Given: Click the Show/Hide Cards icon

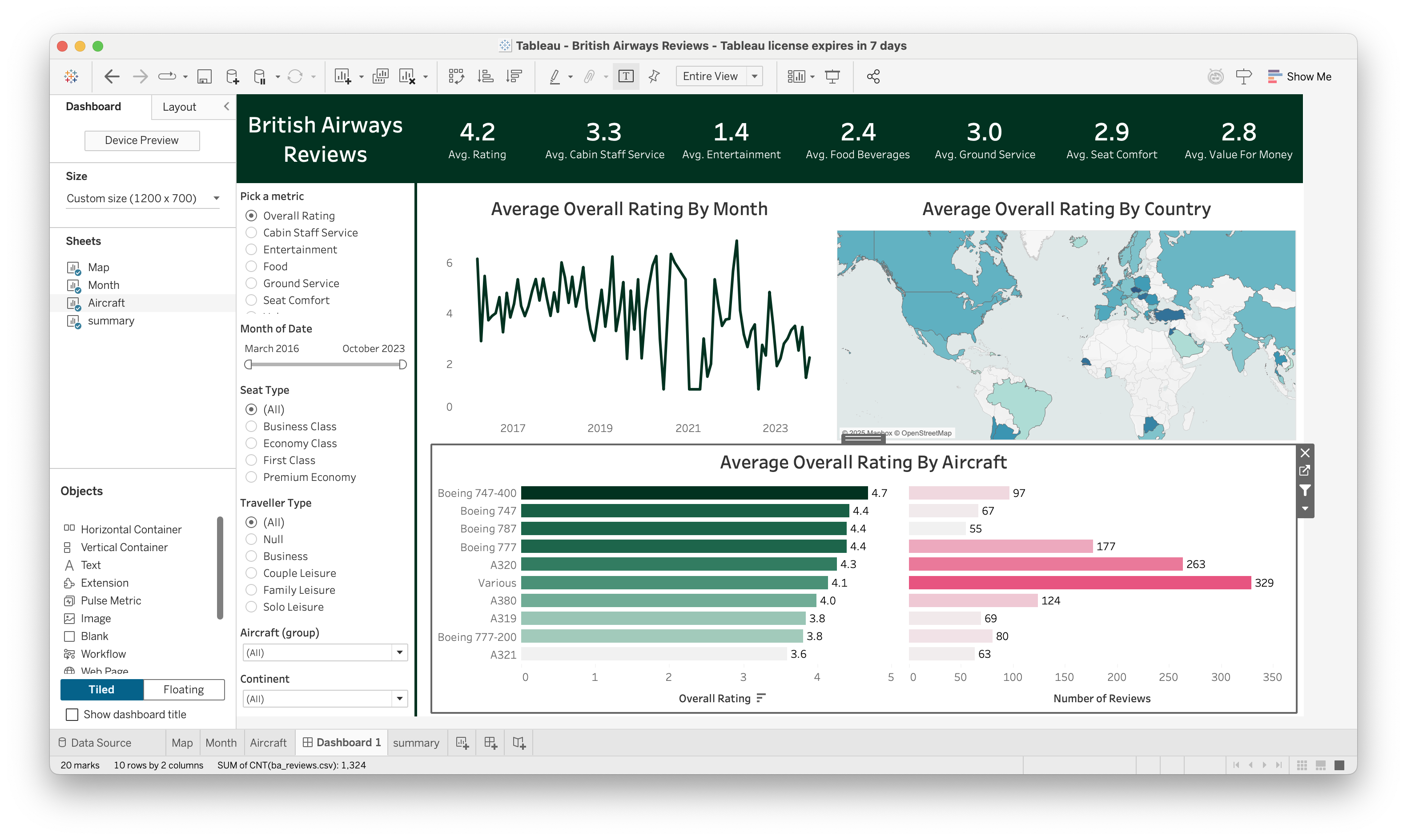Looking at the screenshot, I should [796, 76].
